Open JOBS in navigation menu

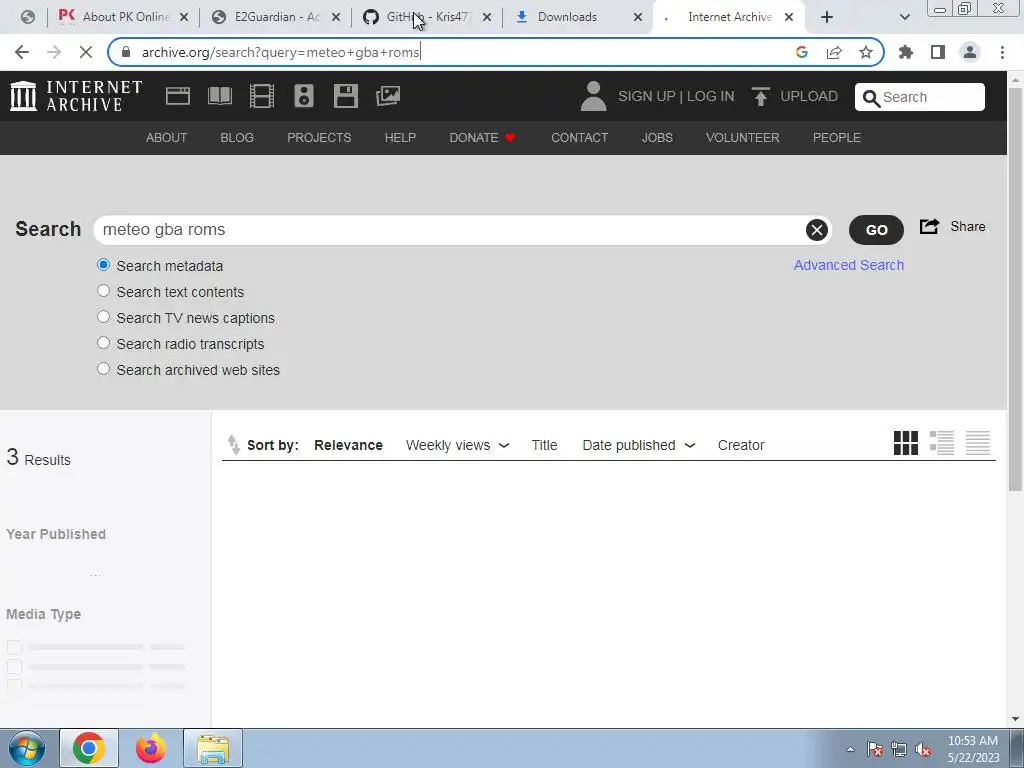click(657, 138)
